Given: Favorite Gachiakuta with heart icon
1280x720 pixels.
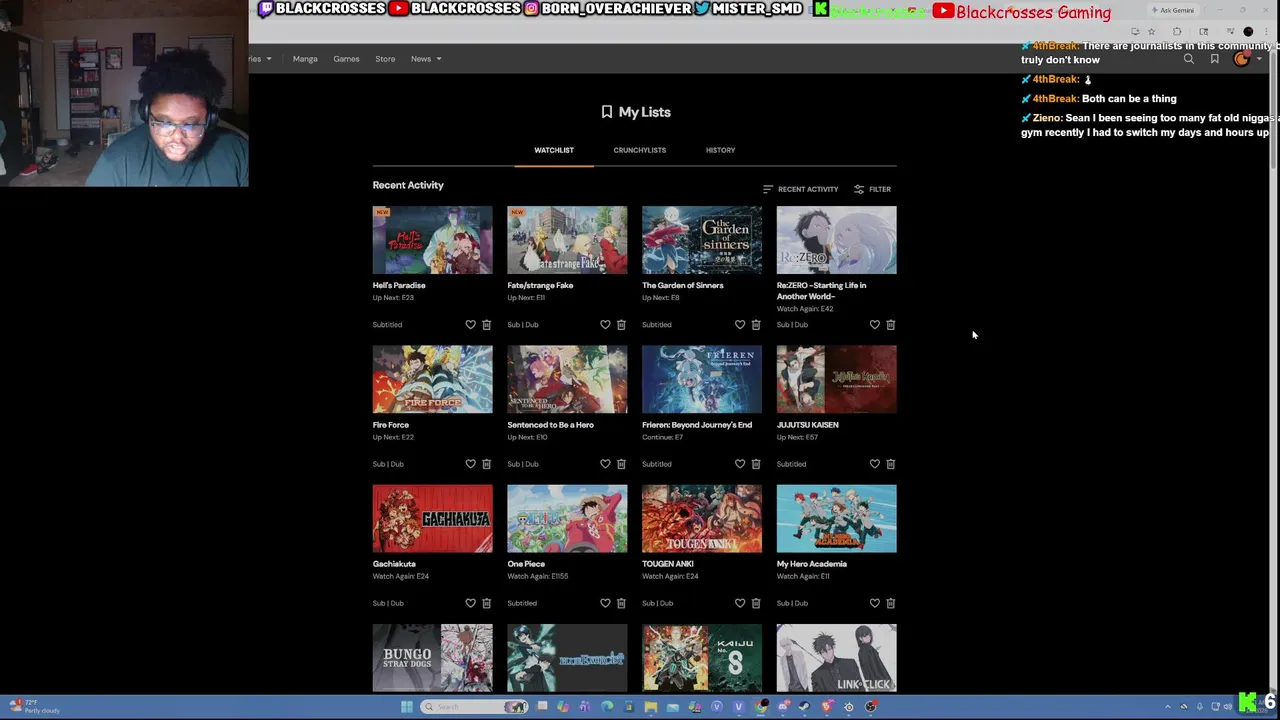Looking at the screenshot, I should [470, 603].
